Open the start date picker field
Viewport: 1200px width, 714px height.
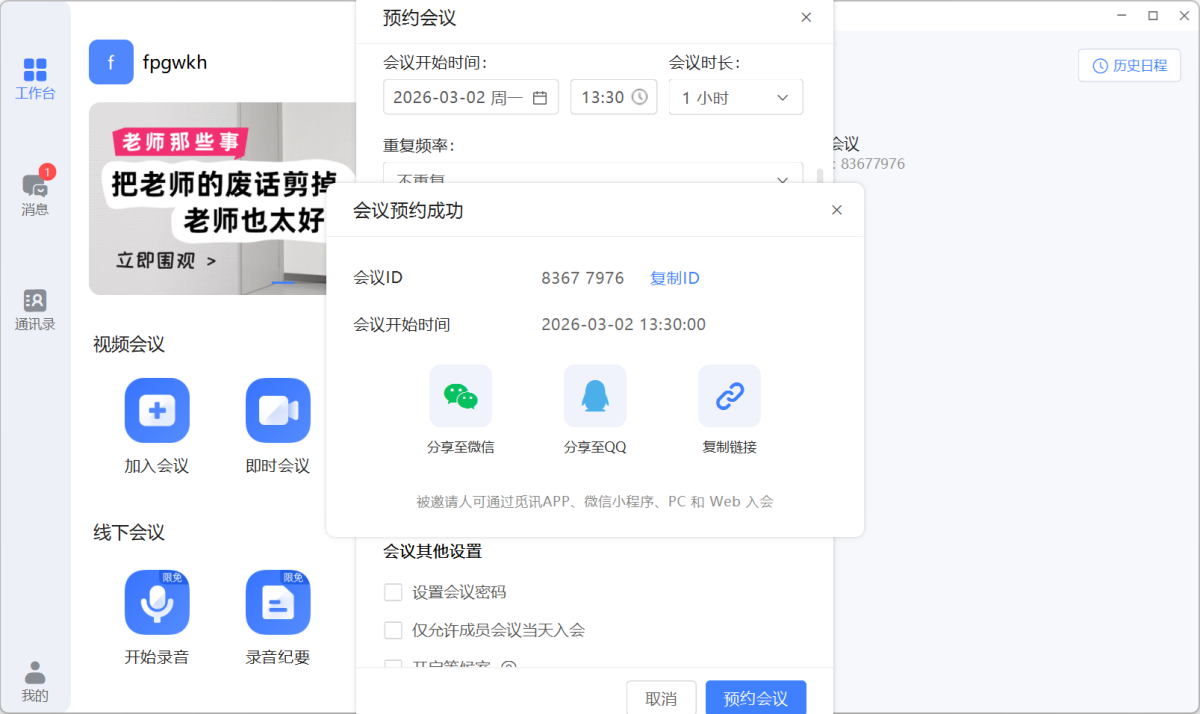[x=470, y=97]
